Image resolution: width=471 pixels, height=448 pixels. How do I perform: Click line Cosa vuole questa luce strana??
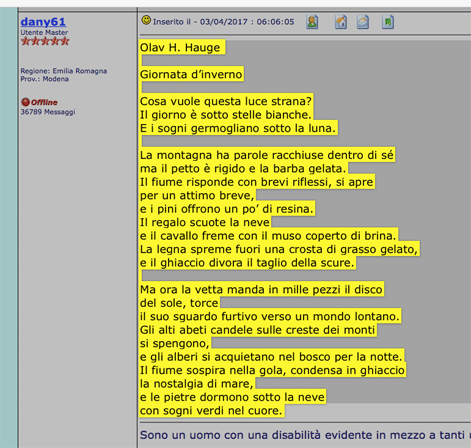[x=226, y=101]
